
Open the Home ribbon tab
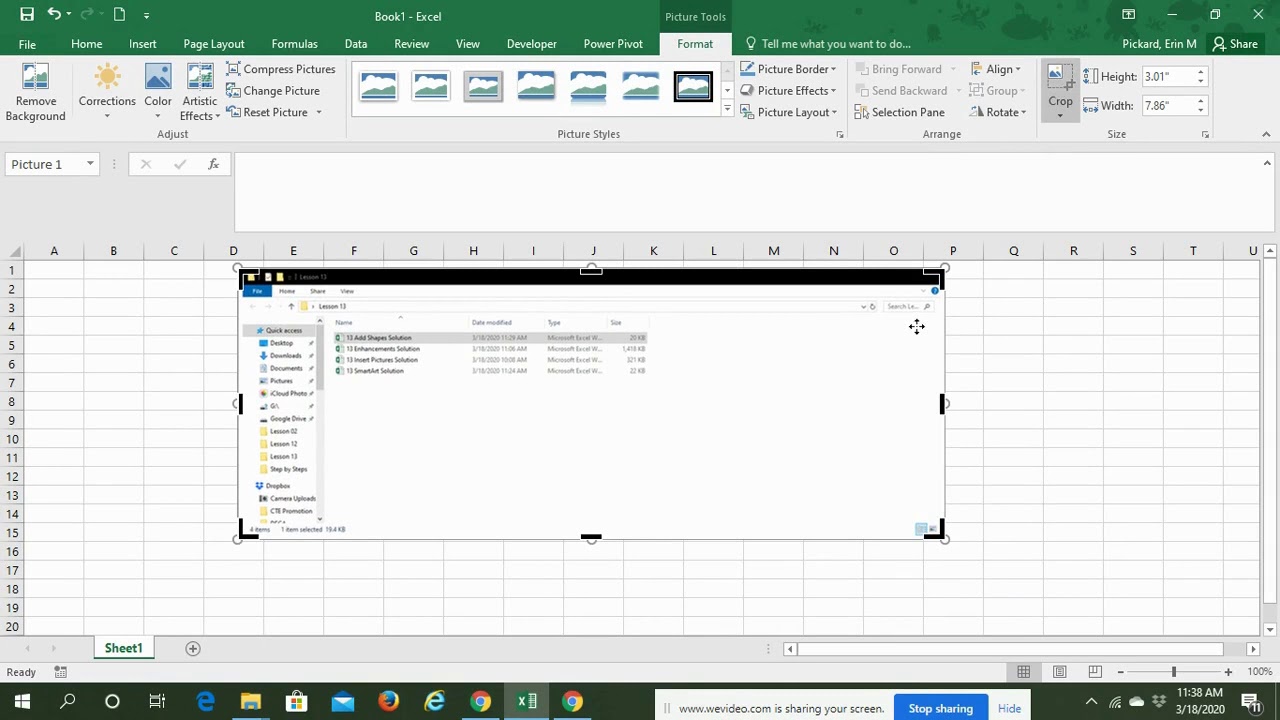pyautogui.click(x=86, y=44)
